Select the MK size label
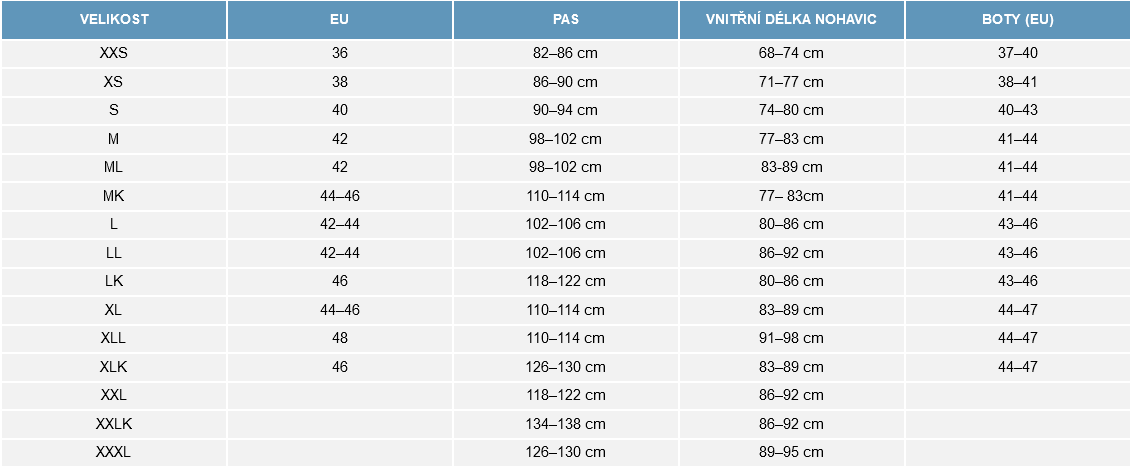The height and width of the screenshot is (468, 1136). [x=113, y=196]
